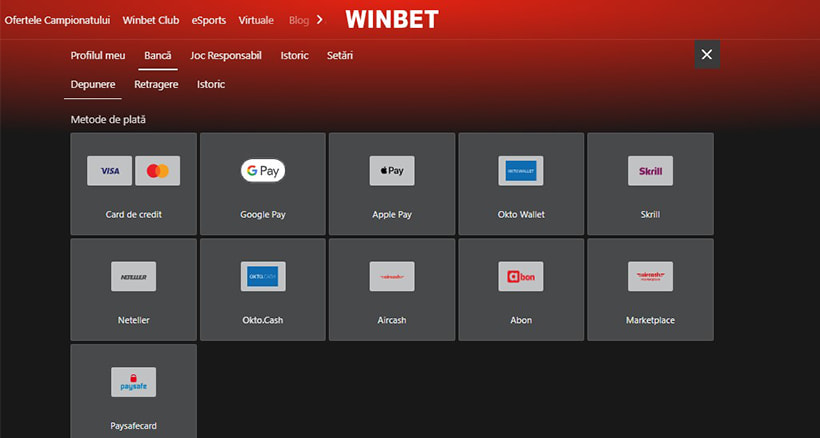Click the Marketplace label
The image size is (820, 438).
tap(650, 320)
